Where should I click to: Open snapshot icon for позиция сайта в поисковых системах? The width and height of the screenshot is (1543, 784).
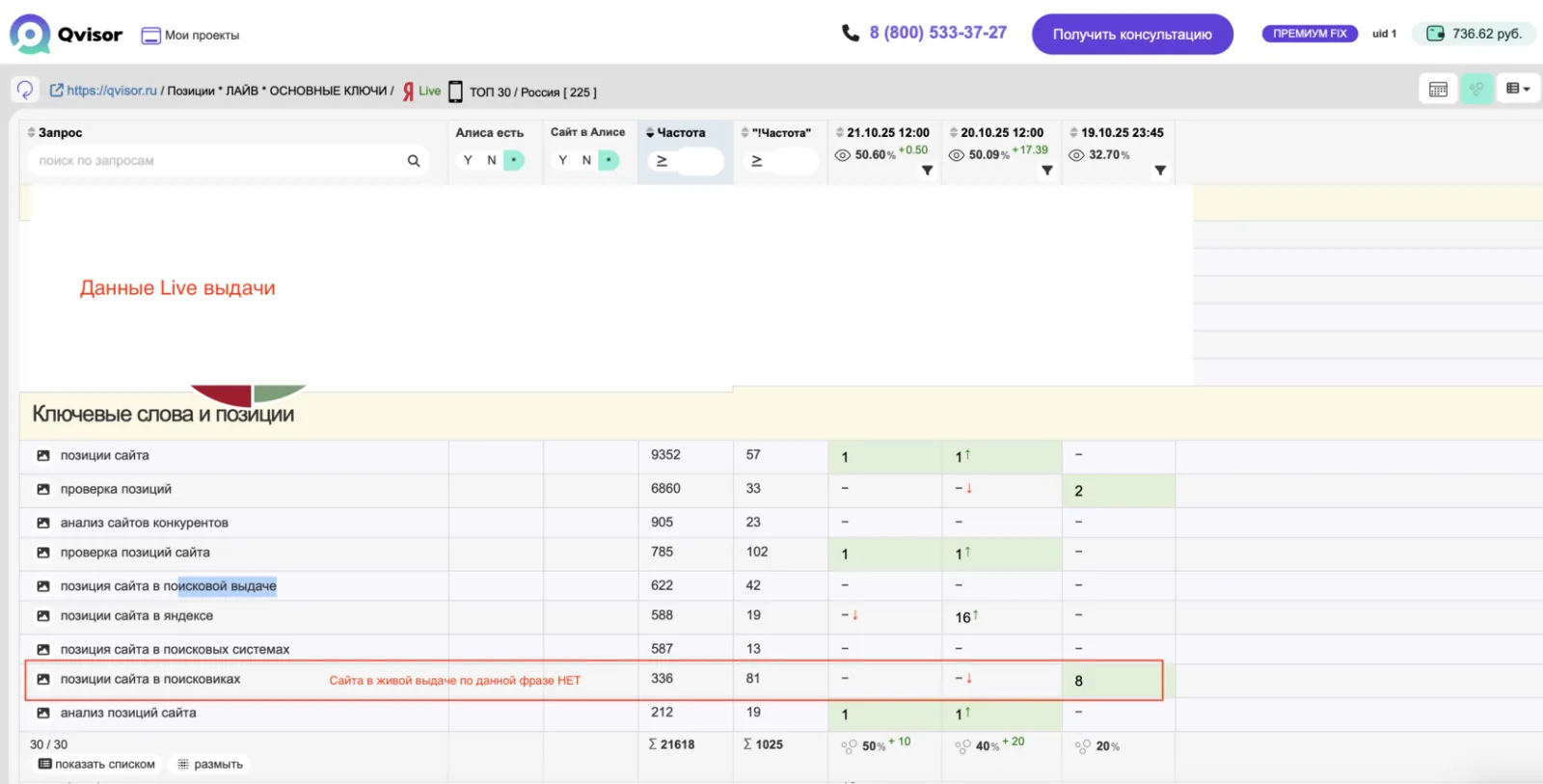point(43,649)
